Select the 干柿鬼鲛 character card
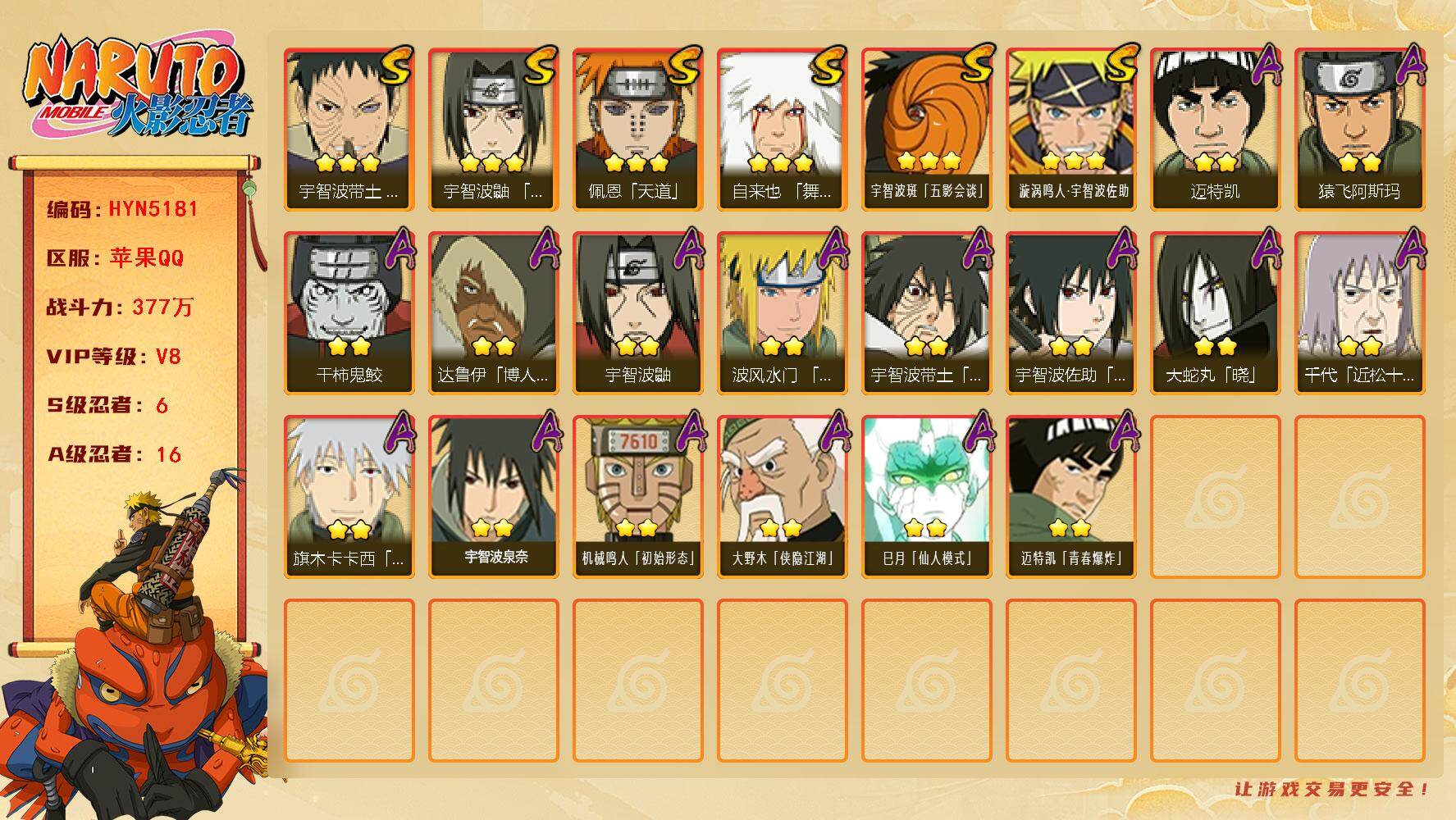This screenshot has width=1456, height=820. [x=349, y=313]
